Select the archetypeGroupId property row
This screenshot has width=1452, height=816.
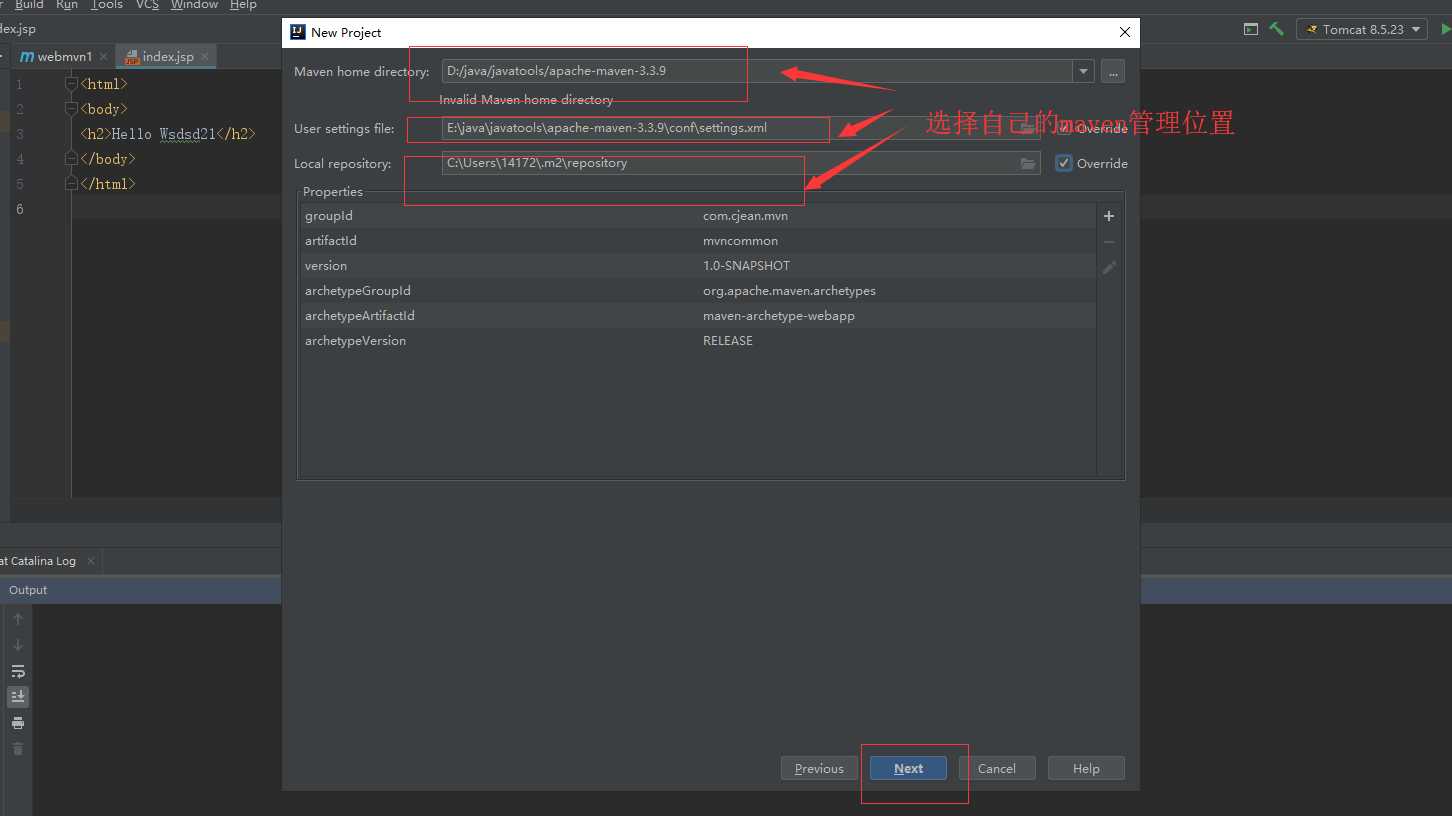697,291
